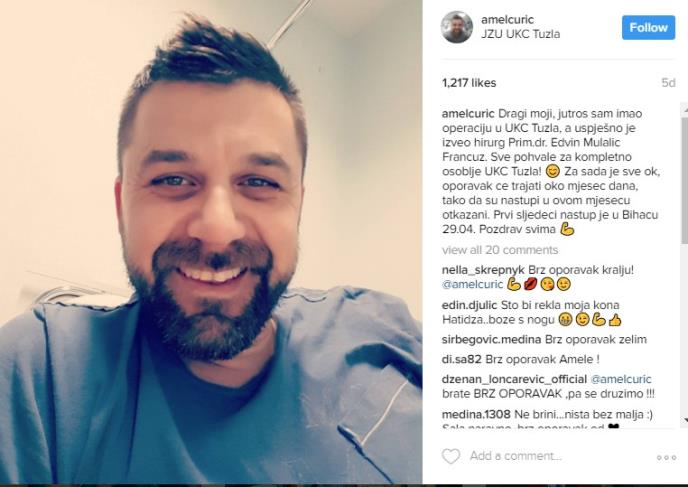Follow the amelcuric account
The height and width of the screenshot is (487, 688).
(x=648, y=27)
